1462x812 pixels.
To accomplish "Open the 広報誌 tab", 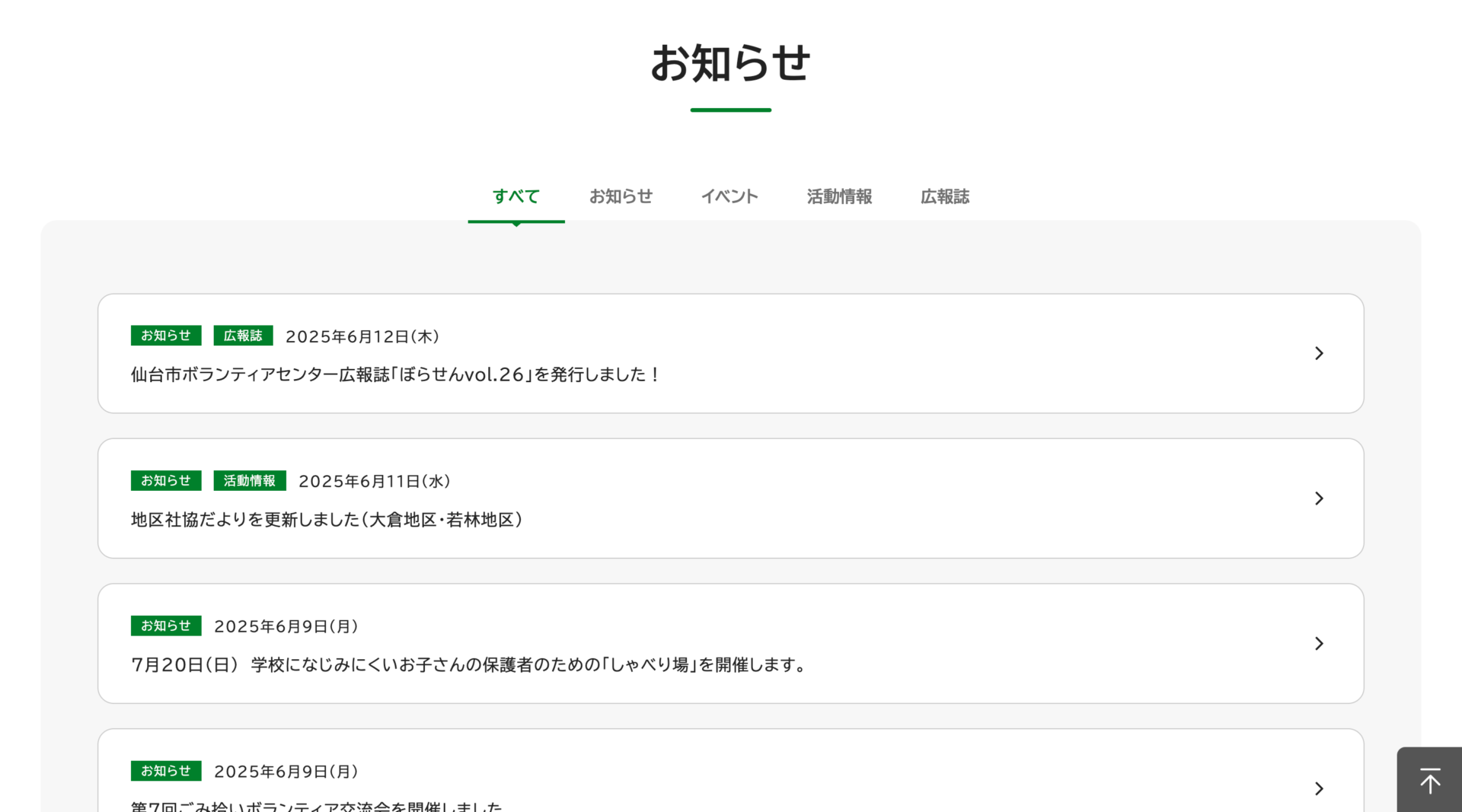I will tap(945, 196).
